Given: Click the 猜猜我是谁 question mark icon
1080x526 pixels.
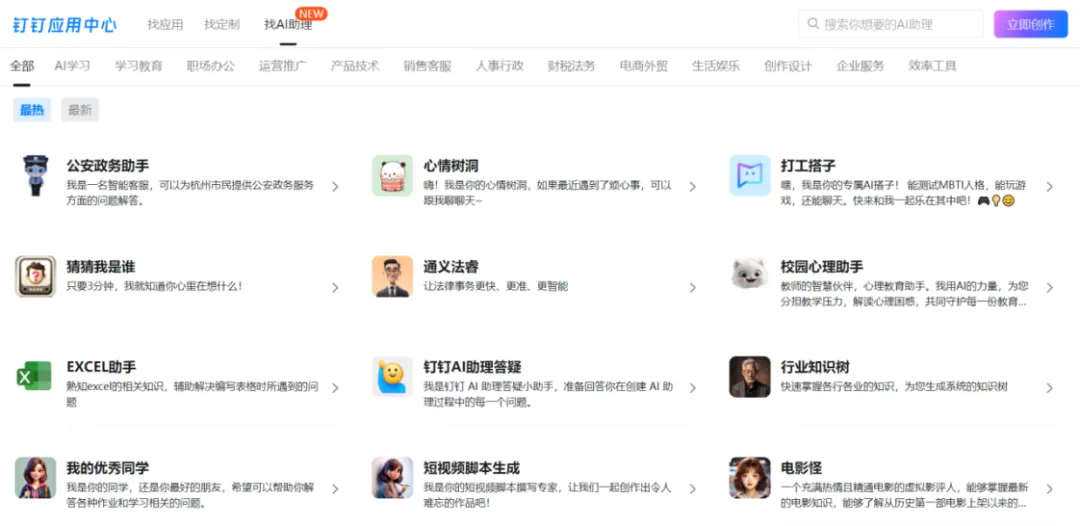Looking at the screenshot, I should [35, 277].
